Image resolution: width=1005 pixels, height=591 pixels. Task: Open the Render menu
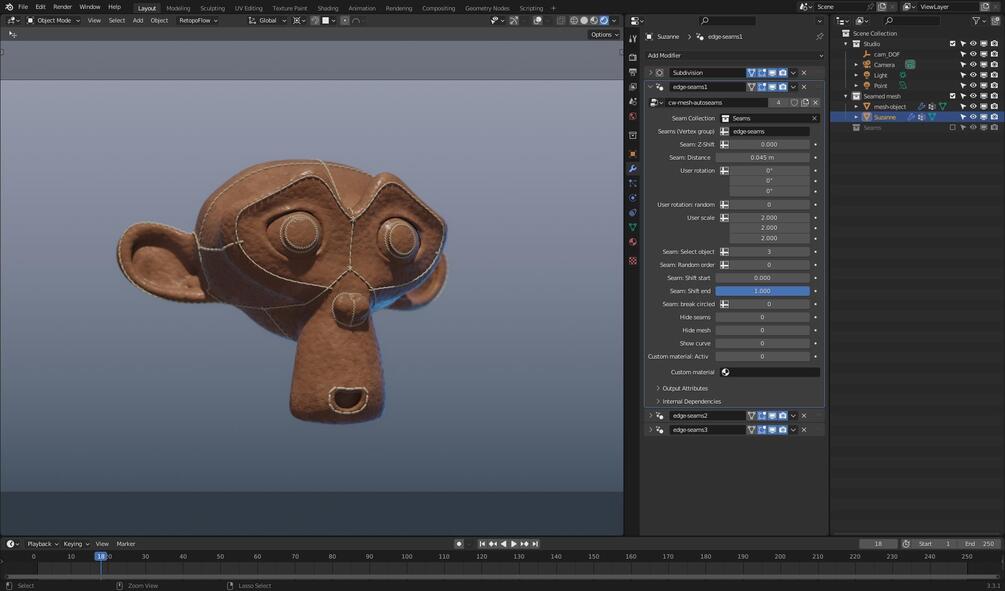coord(62,7)
